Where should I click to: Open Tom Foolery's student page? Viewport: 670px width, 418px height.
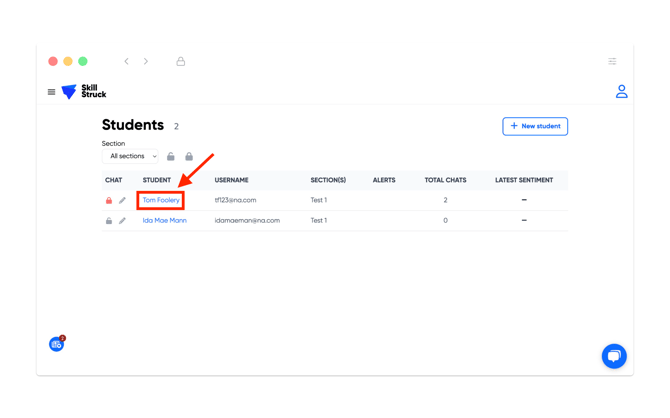[x=161, y=200]
